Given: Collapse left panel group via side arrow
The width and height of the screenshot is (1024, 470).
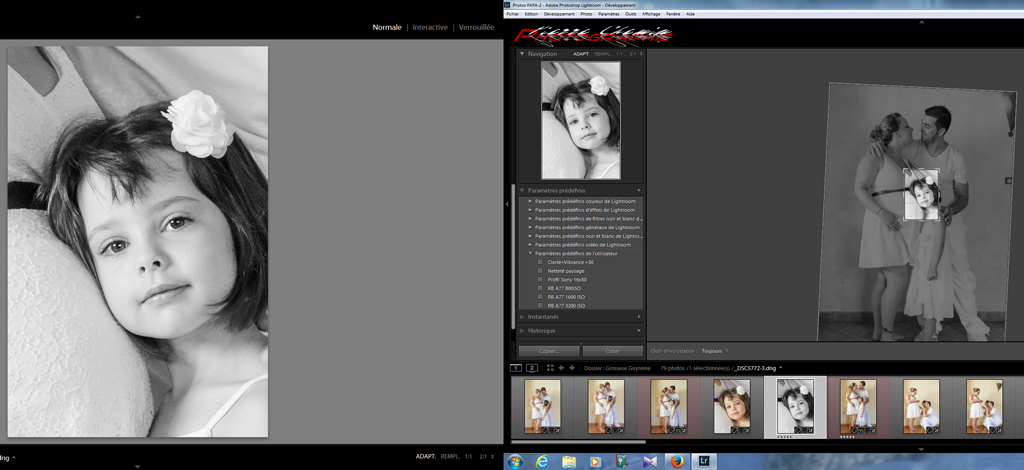Looking at the screenshot, I should pyautogui.click(x=507, y=204).
